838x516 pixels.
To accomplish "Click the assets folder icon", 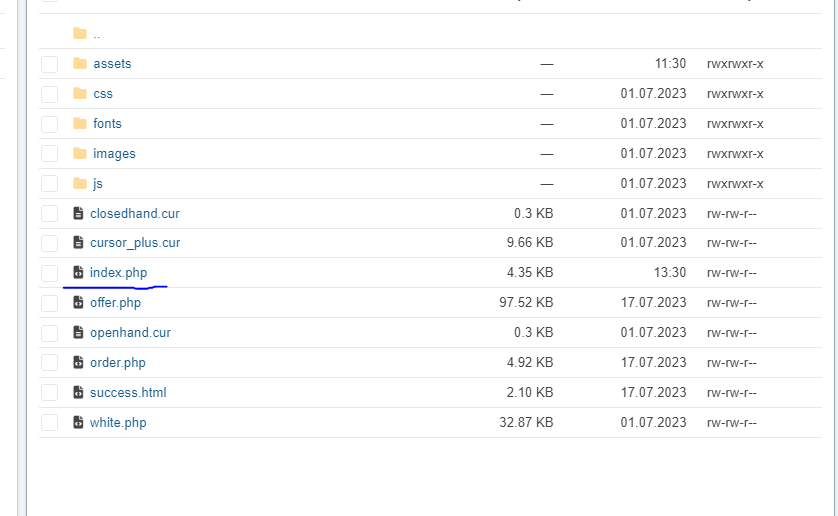I will (80, 63).
